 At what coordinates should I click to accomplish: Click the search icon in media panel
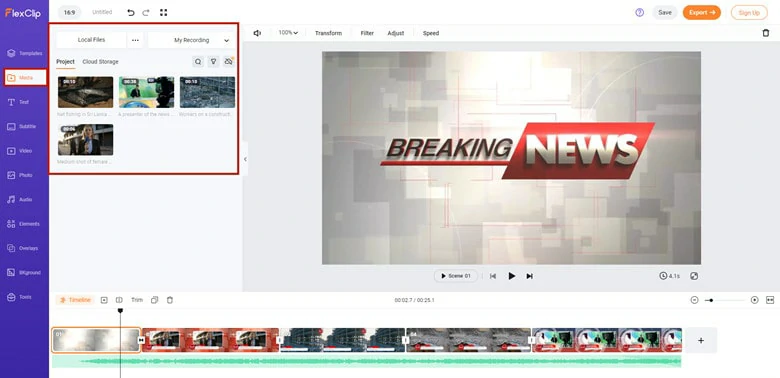(x=198, y=62)
